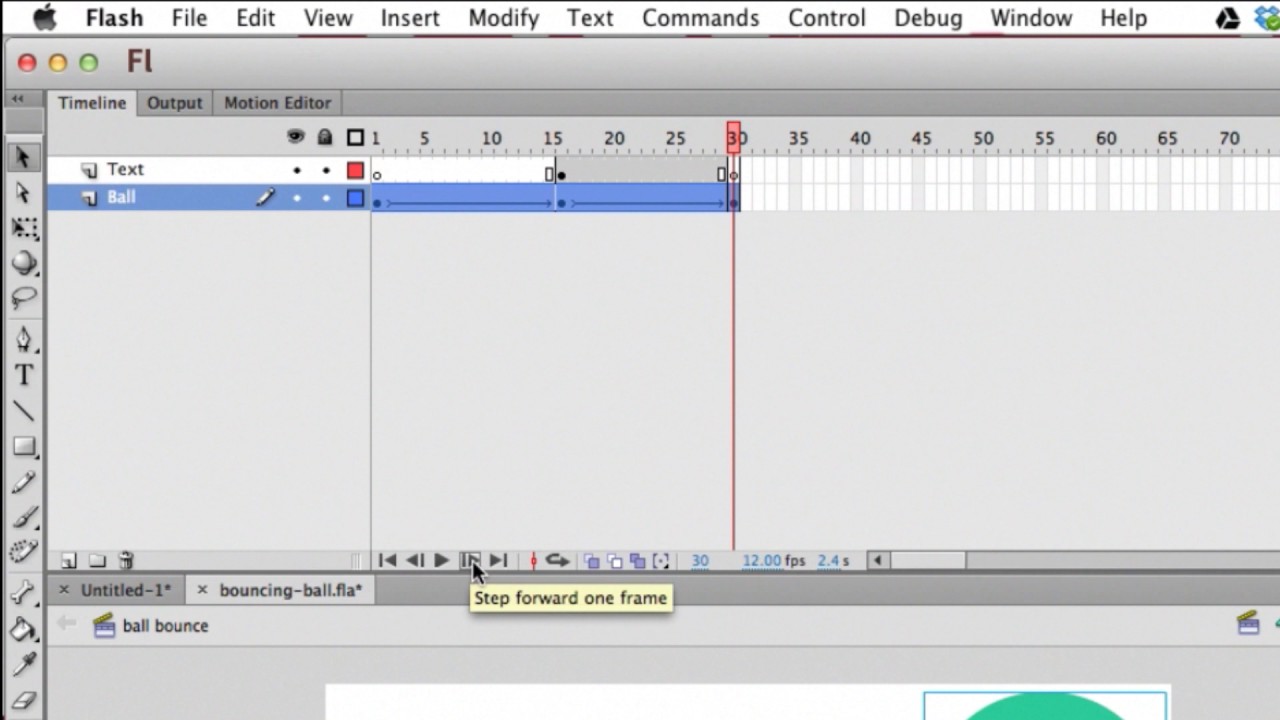Switch to the Timeline tab

[x=91, y=103]
